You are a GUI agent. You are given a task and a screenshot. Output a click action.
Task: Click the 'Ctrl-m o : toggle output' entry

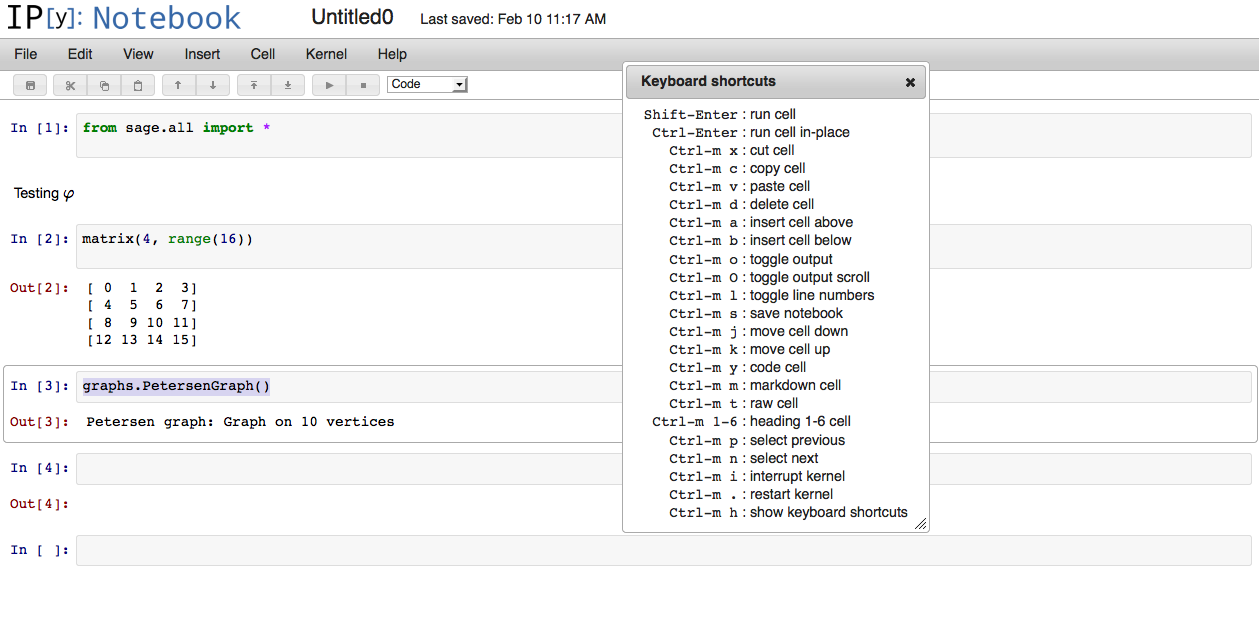click(x=751, y=259)
